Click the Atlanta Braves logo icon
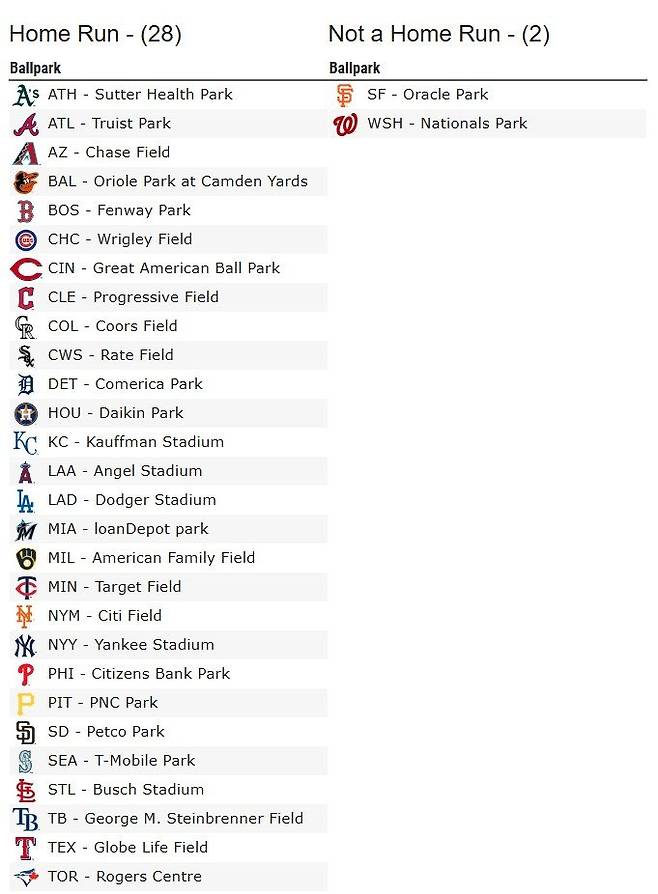658x894 pixels. pyautogui.click(x=26, y=124)
